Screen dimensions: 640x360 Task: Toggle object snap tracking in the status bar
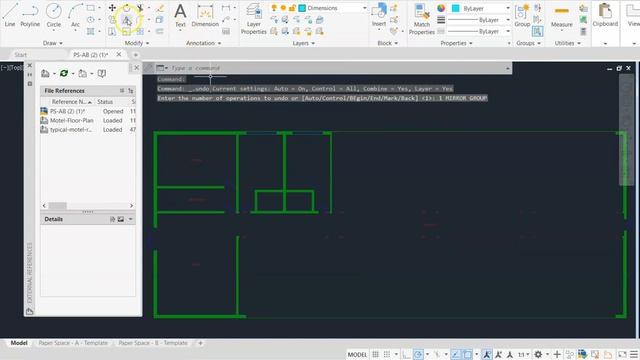[x=456, y=354]
